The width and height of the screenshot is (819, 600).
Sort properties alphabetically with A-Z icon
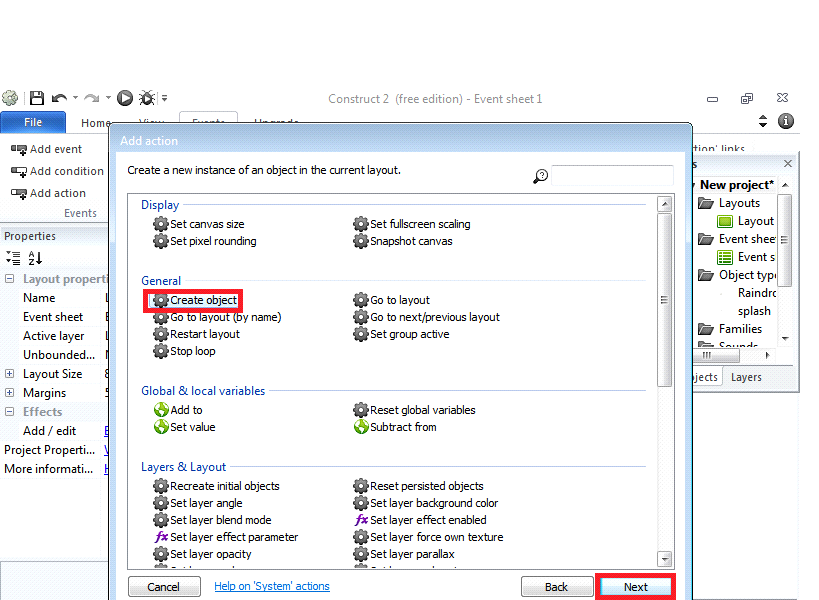(x=35, y=258)
